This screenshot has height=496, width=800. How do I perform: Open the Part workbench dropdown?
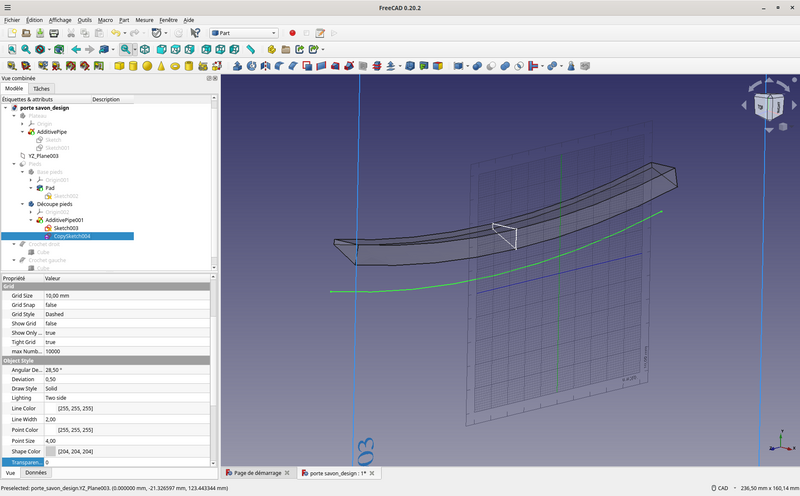[x=244, y=33]
